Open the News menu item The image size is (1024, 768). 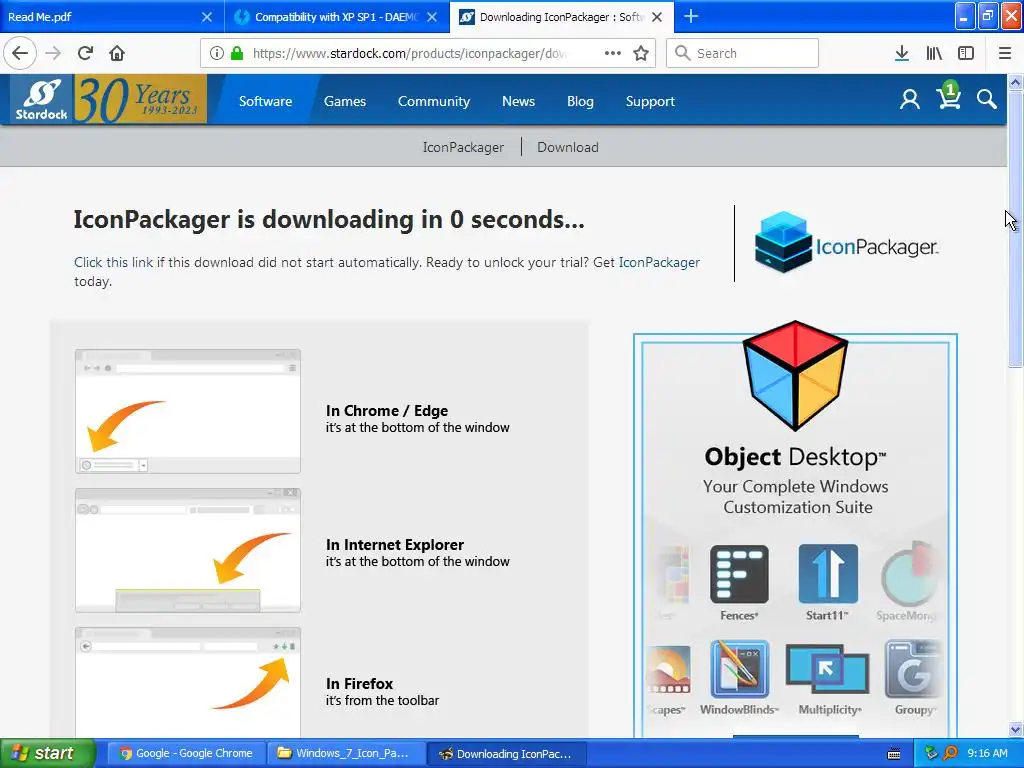(519, 101)
